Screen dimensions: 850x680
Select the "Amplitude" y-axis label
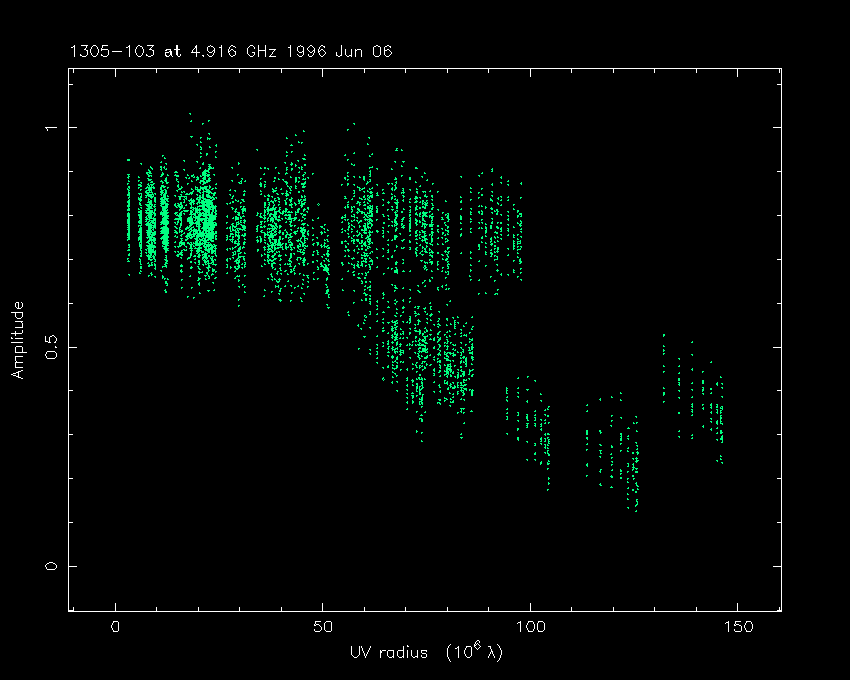(17, 340)
